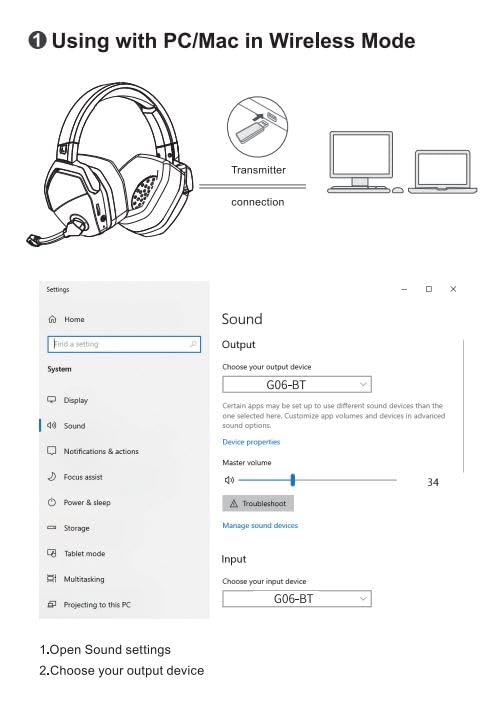The image size is (503, 726).
Task: Open the output device G06-BT dropdown
Action: (x=297, y=384)
